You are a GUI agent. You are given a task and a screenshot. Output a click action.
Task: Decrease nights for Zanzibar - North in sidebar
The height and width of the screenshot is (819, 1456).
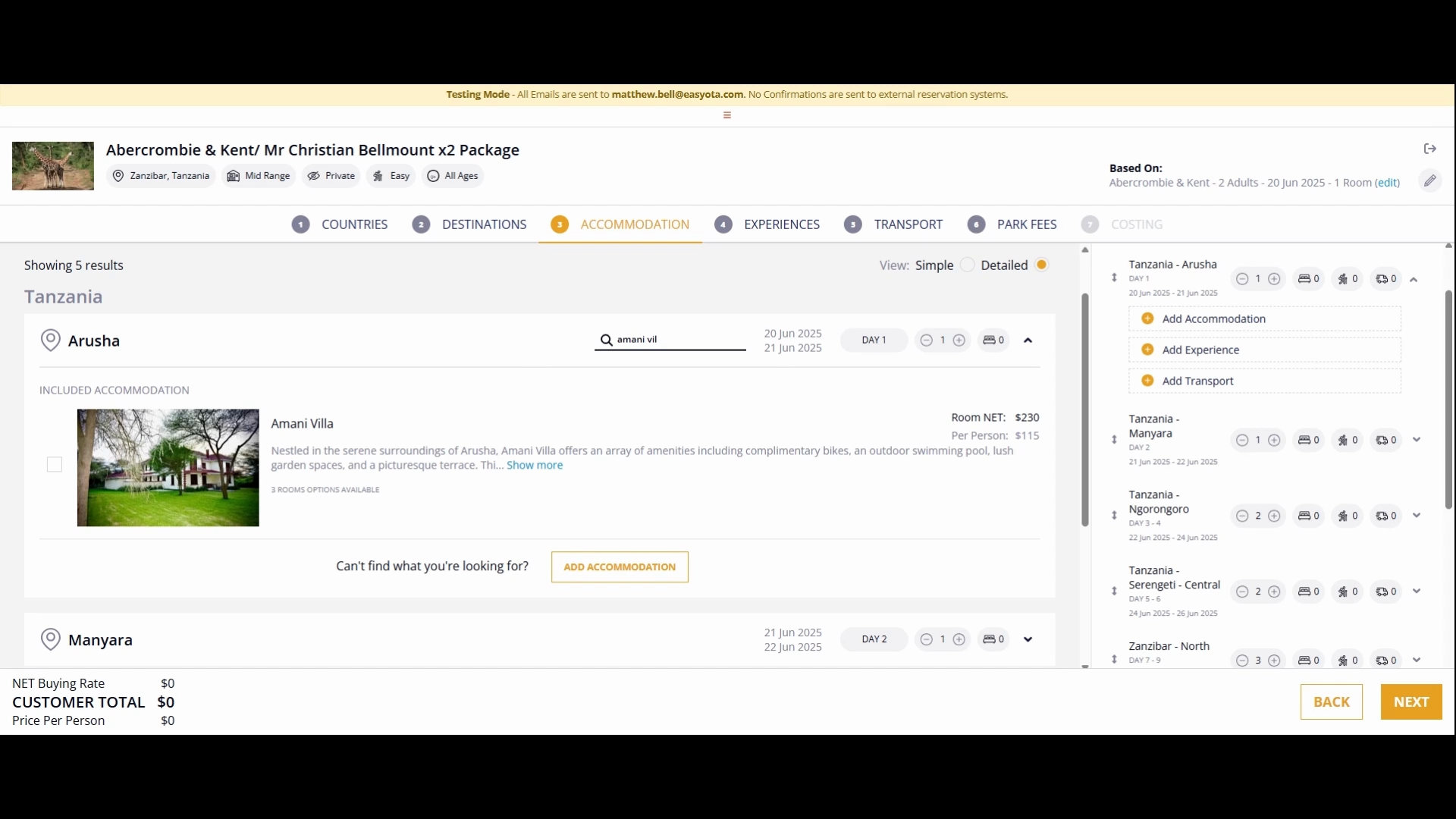[x=1241, y=661]
